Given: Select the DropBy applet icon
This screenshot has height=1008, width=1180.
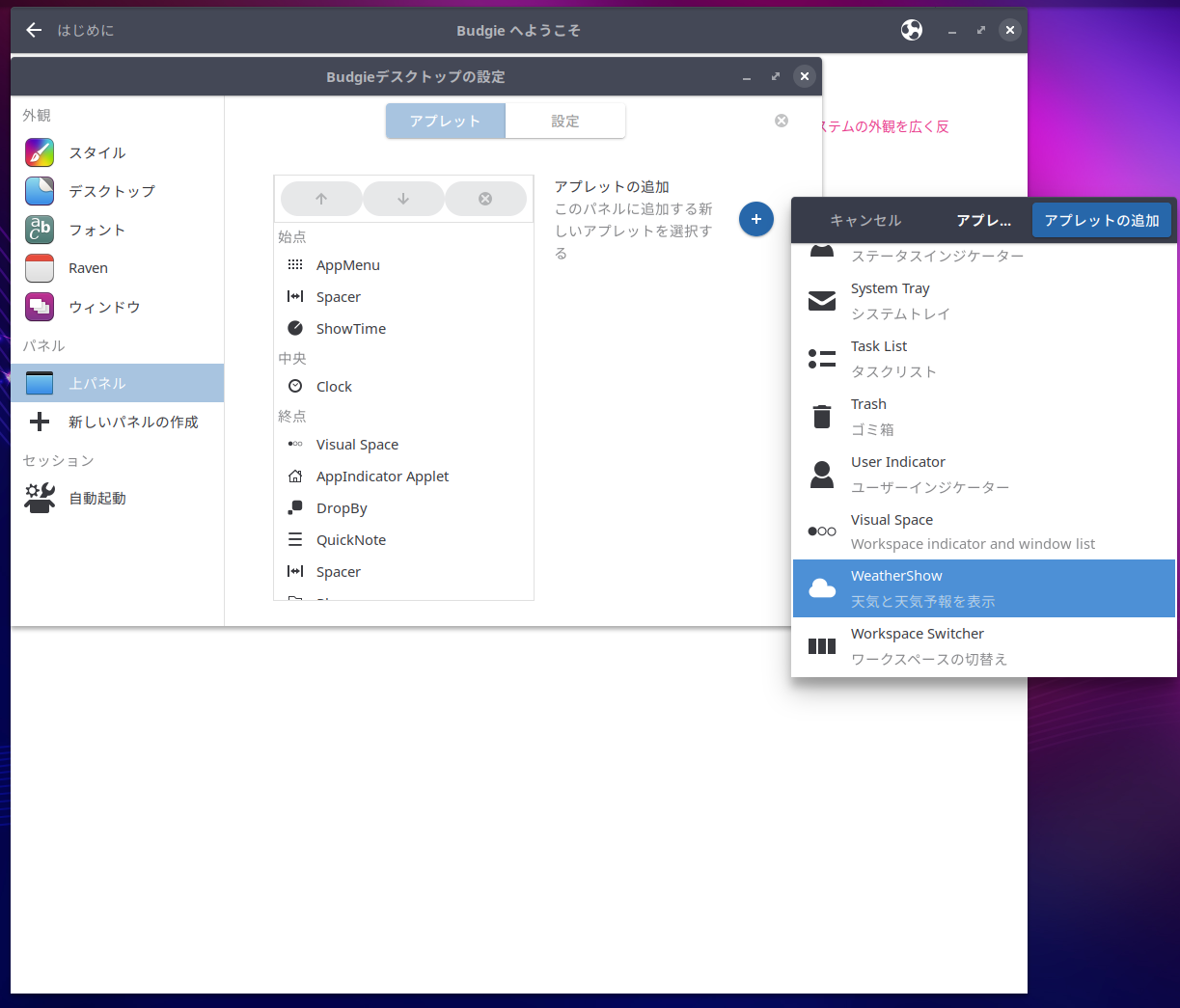Looking at the screenshot, I should (x=295, y=507).
